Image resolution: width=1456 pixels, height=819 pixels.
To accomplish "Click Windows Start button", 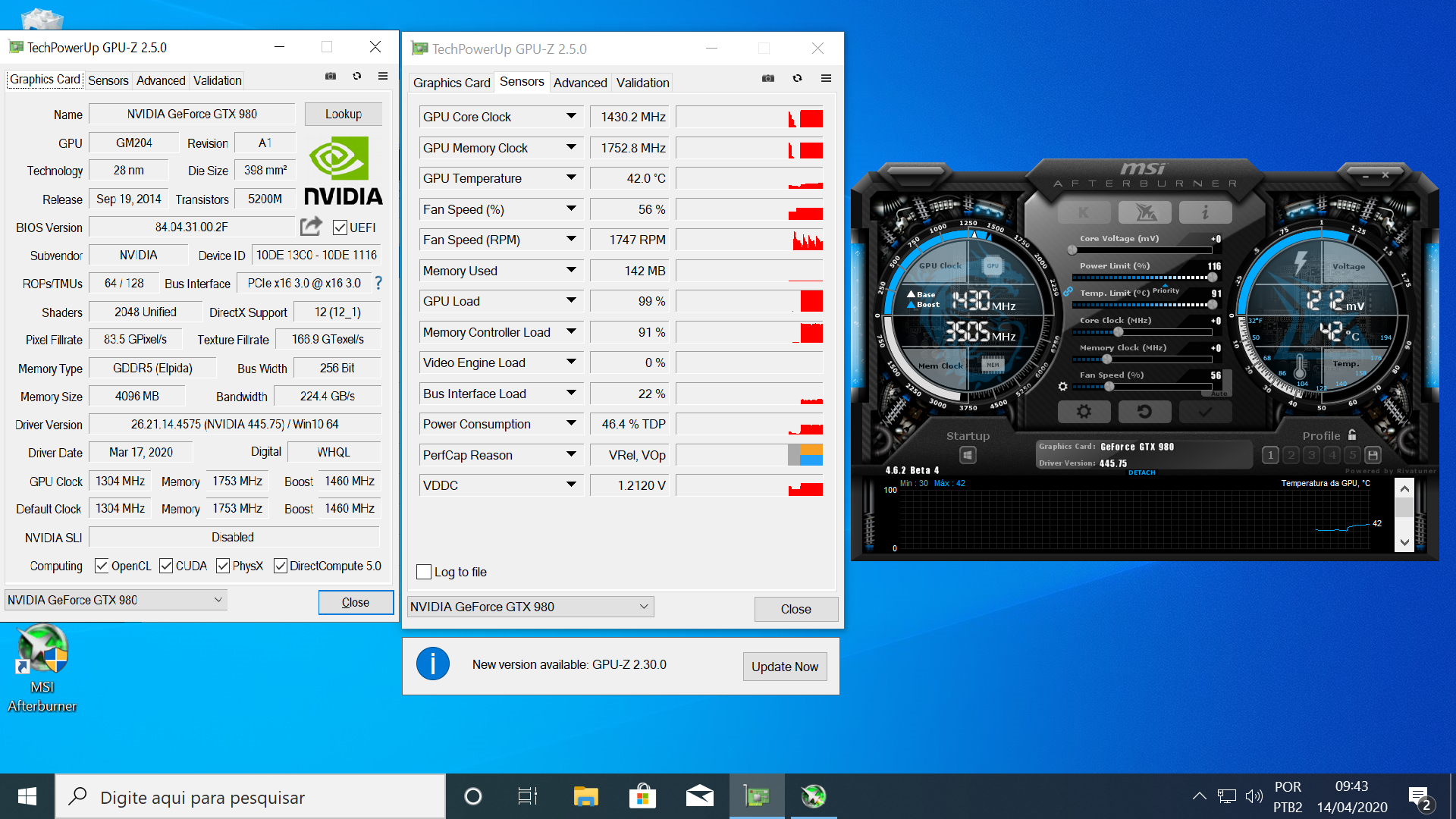I will click(27, 796).
